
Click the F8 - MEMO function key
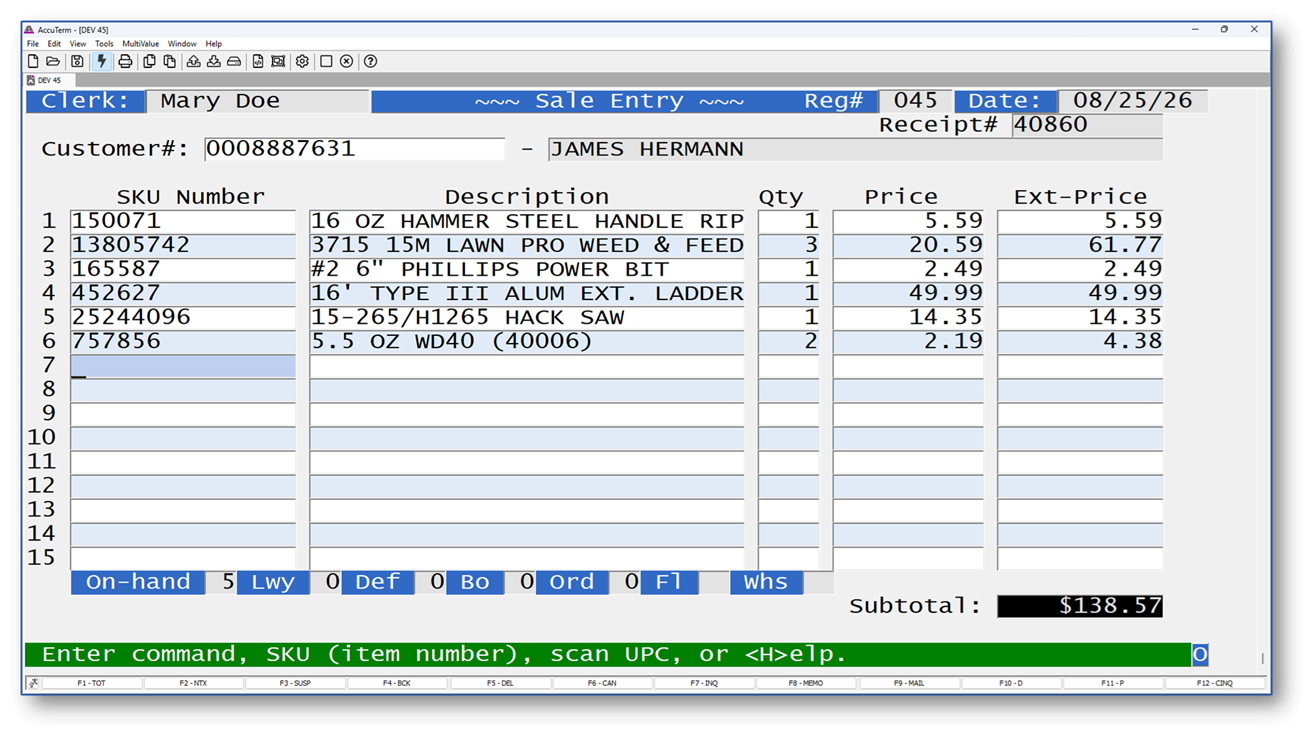[806, 683]
